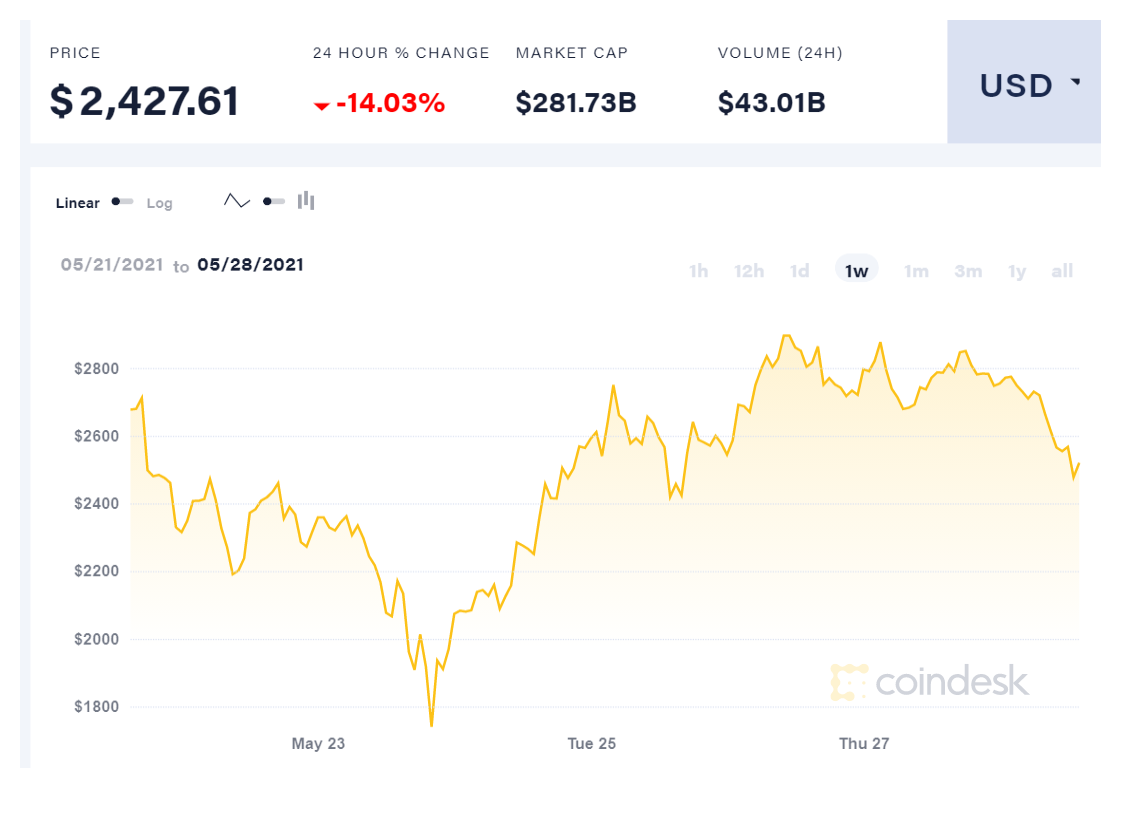The width and height of the screenshot is (1121, 828).
Task: Click the Log scale label
Action: [x=160, y=203]
